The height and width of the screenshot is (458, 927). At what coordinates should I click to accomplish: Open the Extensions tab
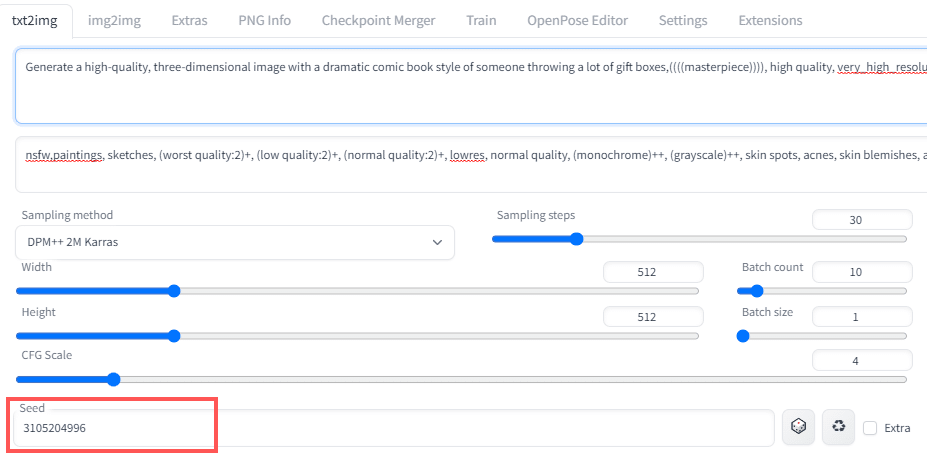[x=770, y=21]
